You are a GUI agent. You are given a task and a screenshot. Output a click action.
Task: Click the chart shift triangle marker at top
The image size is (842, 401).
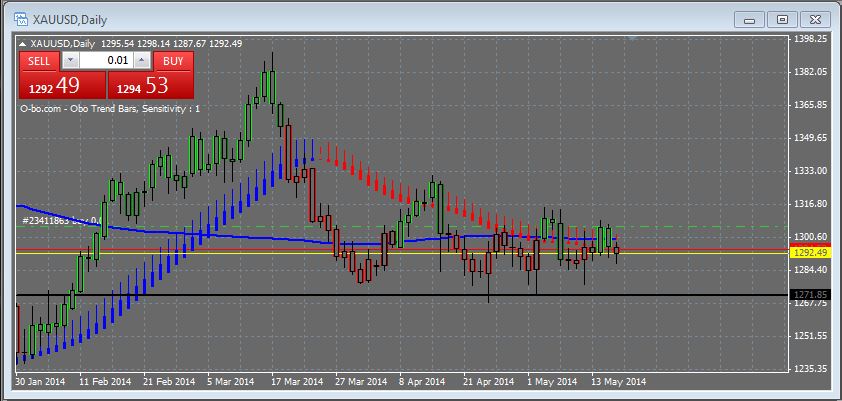[632, 39]
